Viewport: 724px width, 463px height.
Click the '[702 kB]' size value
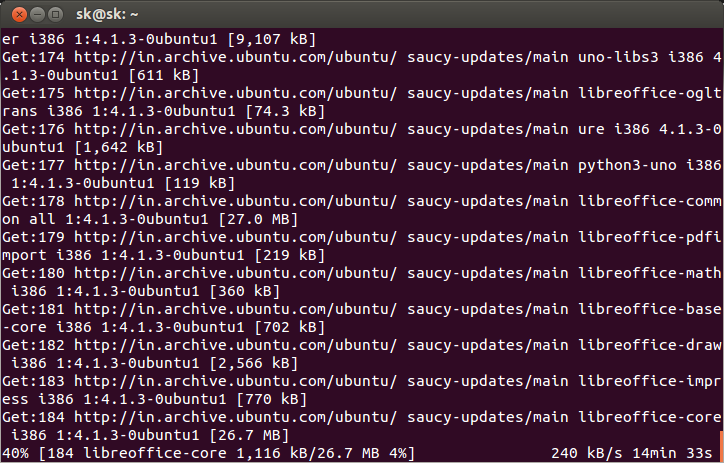(290, 327)
